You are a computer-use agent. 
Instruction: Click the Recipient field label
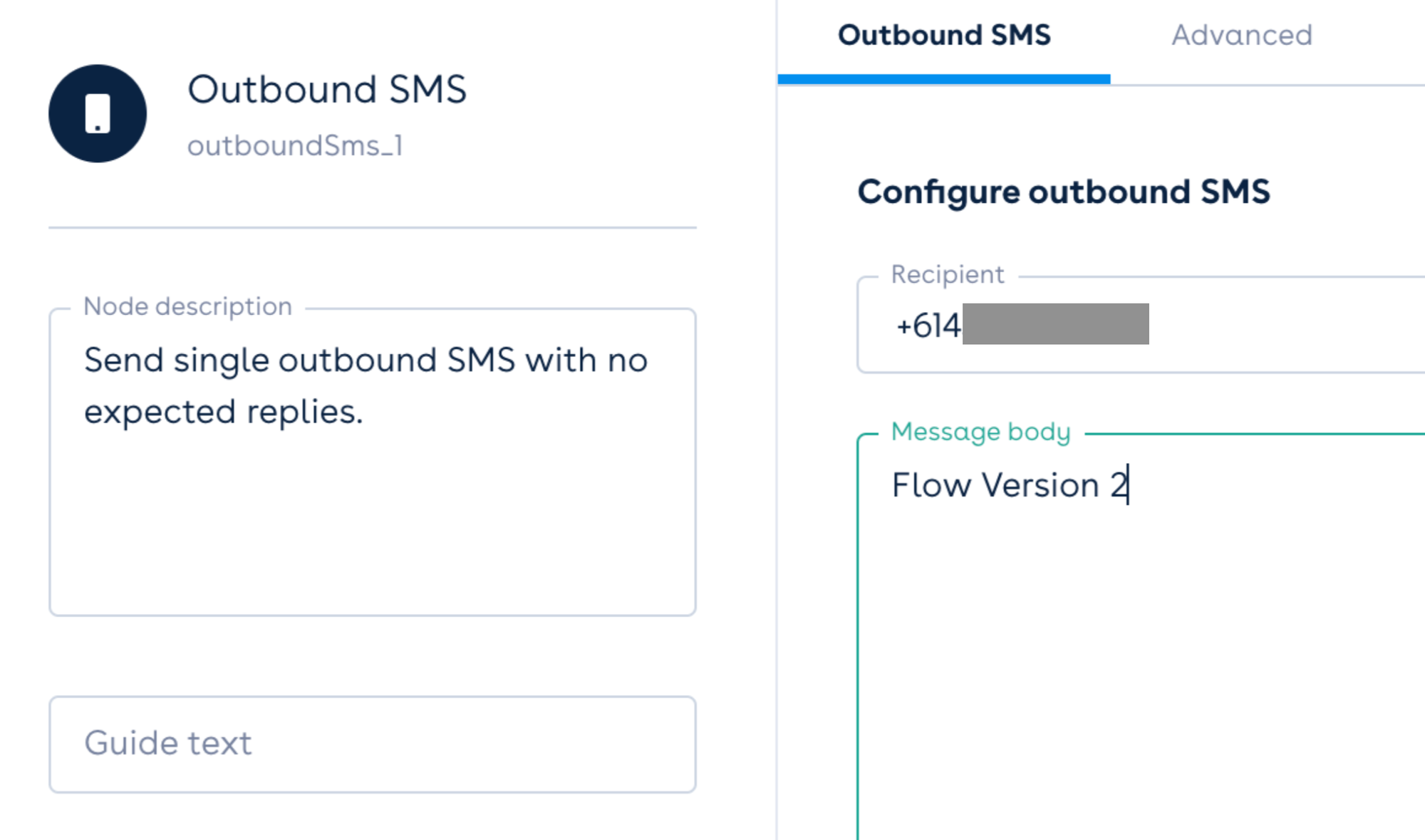[947, 275]
